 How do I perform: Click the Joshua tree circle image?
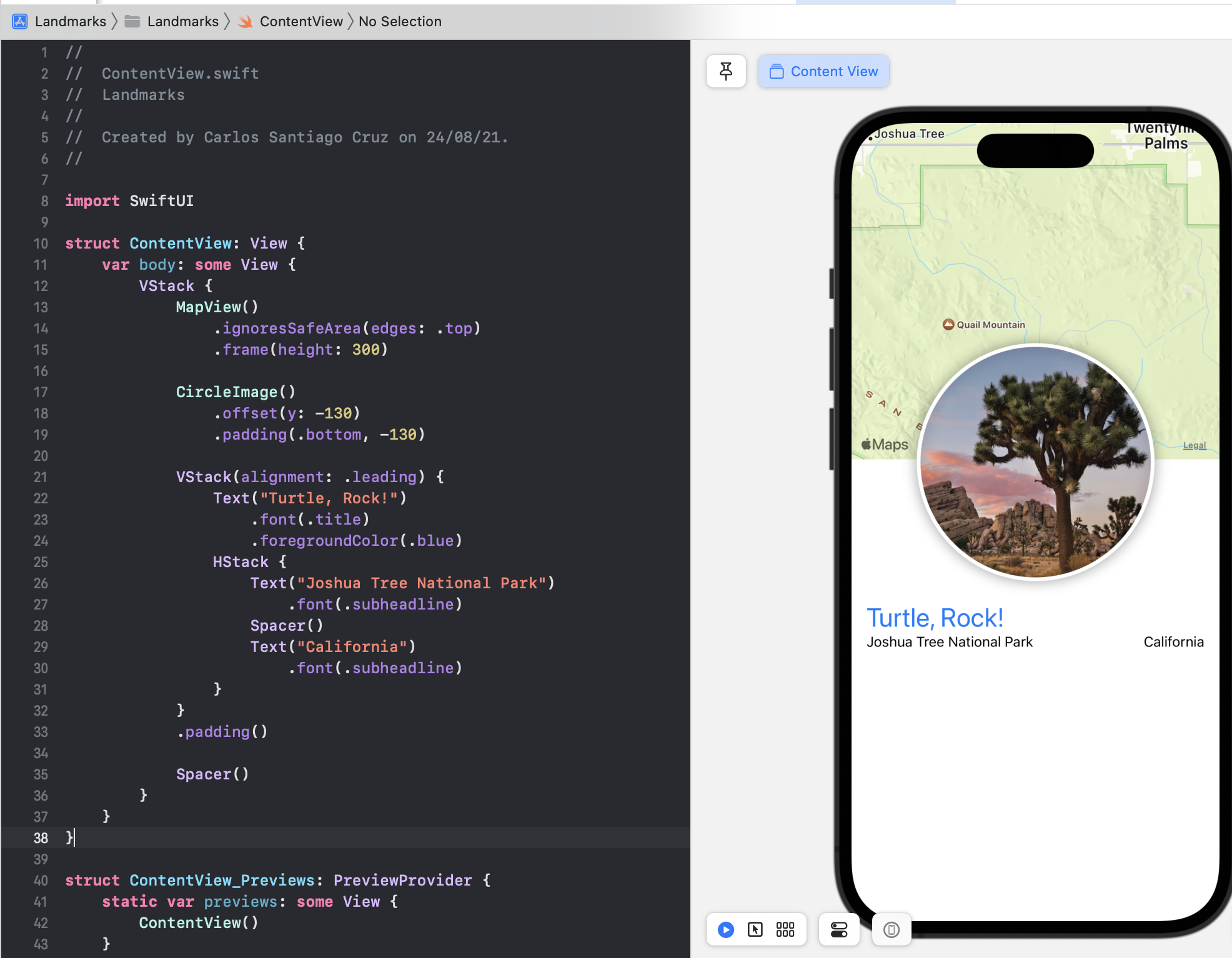pyautogui.click(x=1035, y=462)
